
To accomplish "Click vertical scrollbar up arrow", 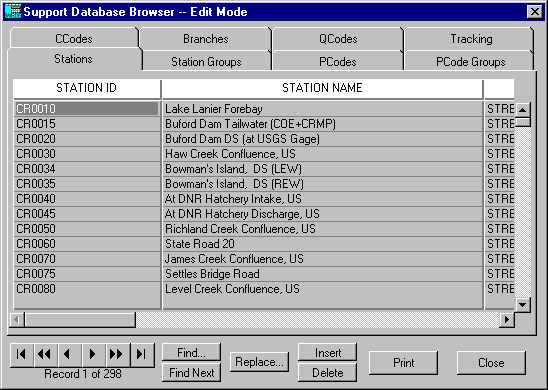I will click(522, 110).
